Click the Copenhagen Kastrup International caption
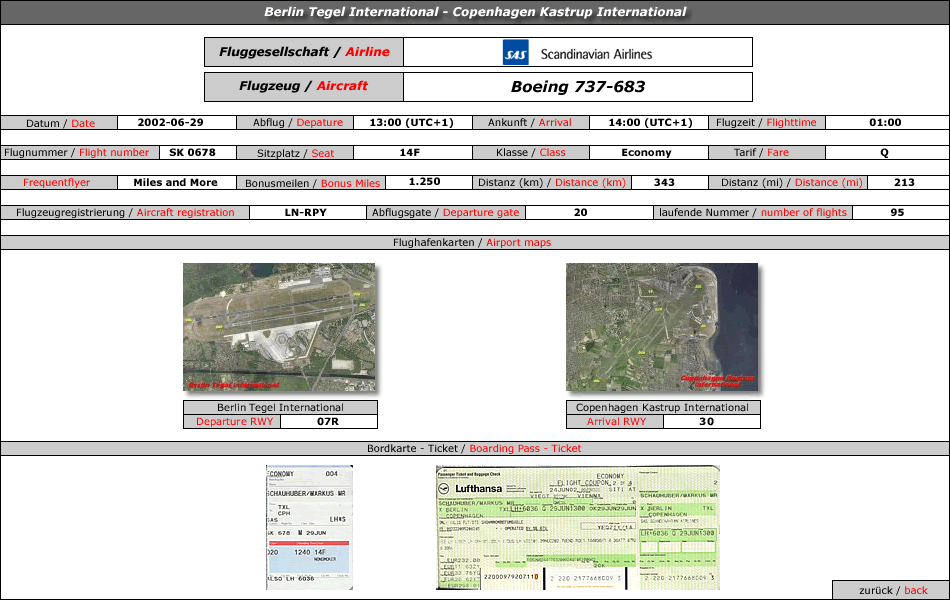The image size is (950, 600). coord(662,407)
